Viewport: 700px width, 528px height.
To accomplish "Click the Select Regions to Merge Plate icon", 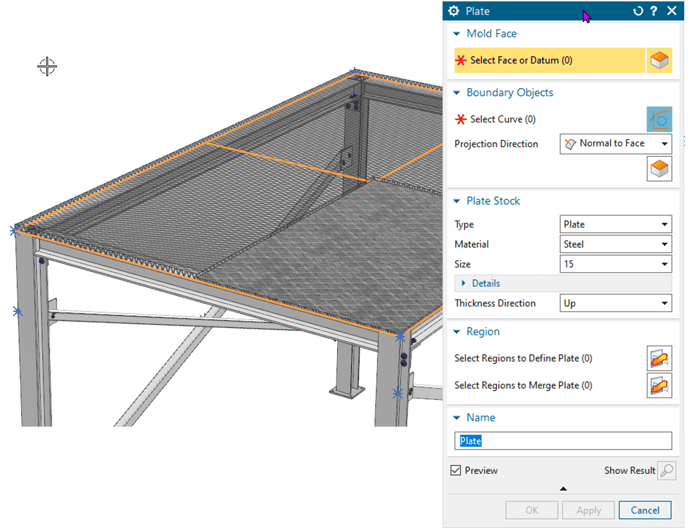I will [x=659, y=385].
